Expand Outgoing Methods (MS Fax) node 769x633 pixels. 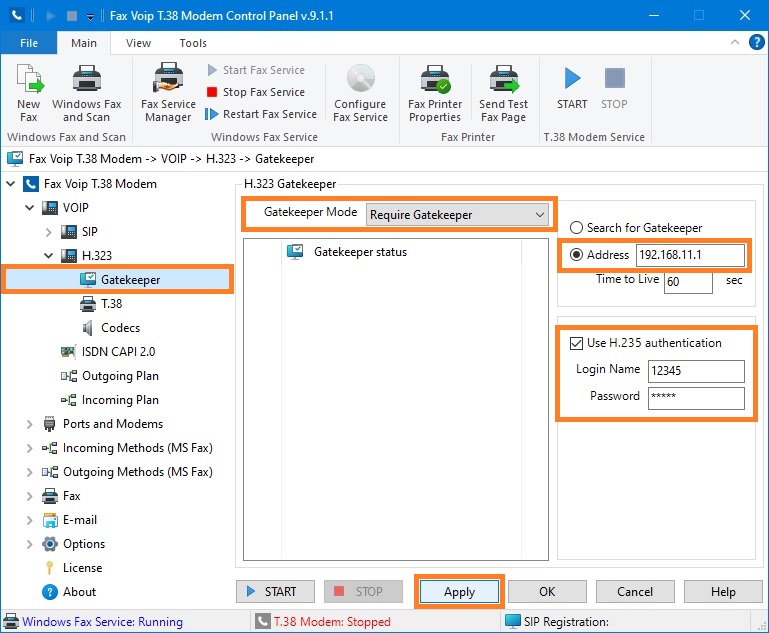29,472
